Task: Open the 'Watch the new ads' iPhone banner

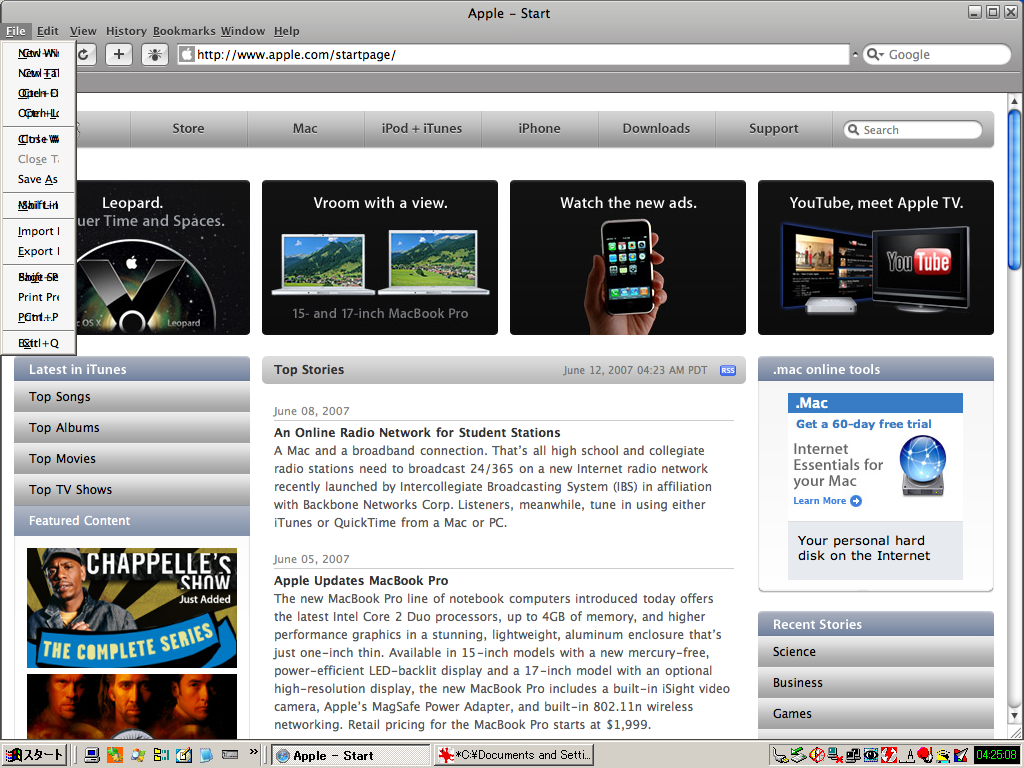Action: 628,257
